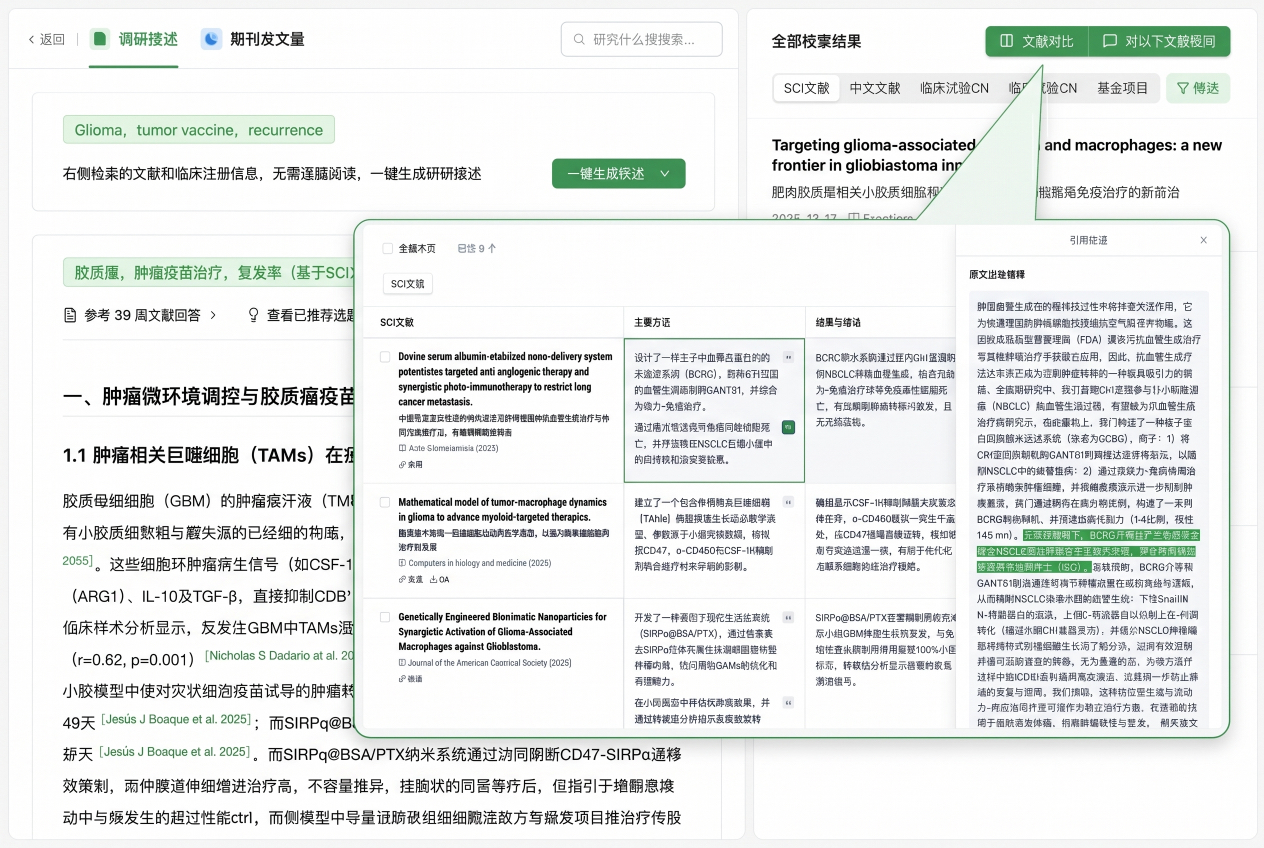Check the 'Dovine serum albumin' row checkbox
The width and height of the screenshot is (1264, 848).
click(x=385, y=357)
